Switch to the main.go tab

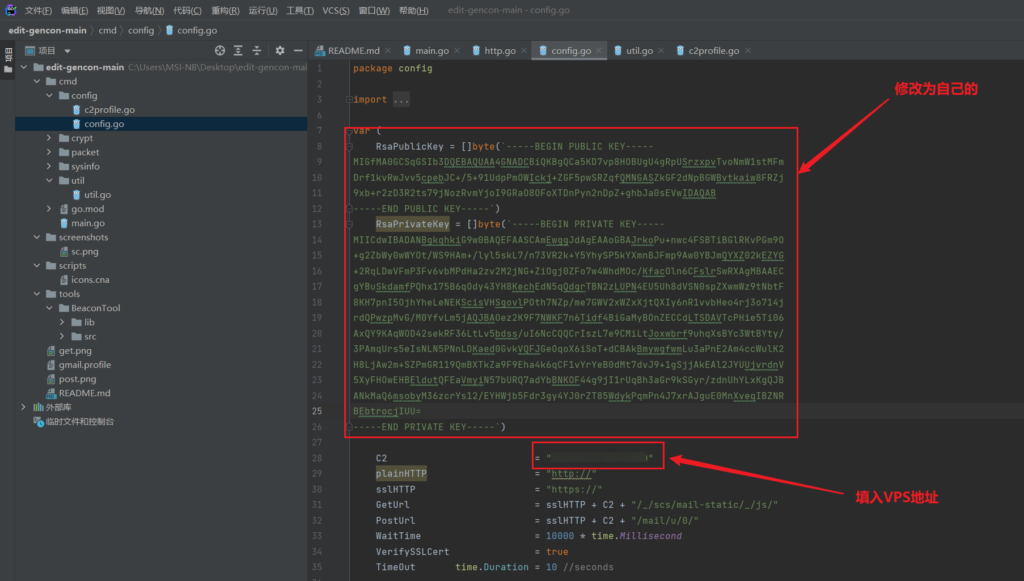point(432,50)
